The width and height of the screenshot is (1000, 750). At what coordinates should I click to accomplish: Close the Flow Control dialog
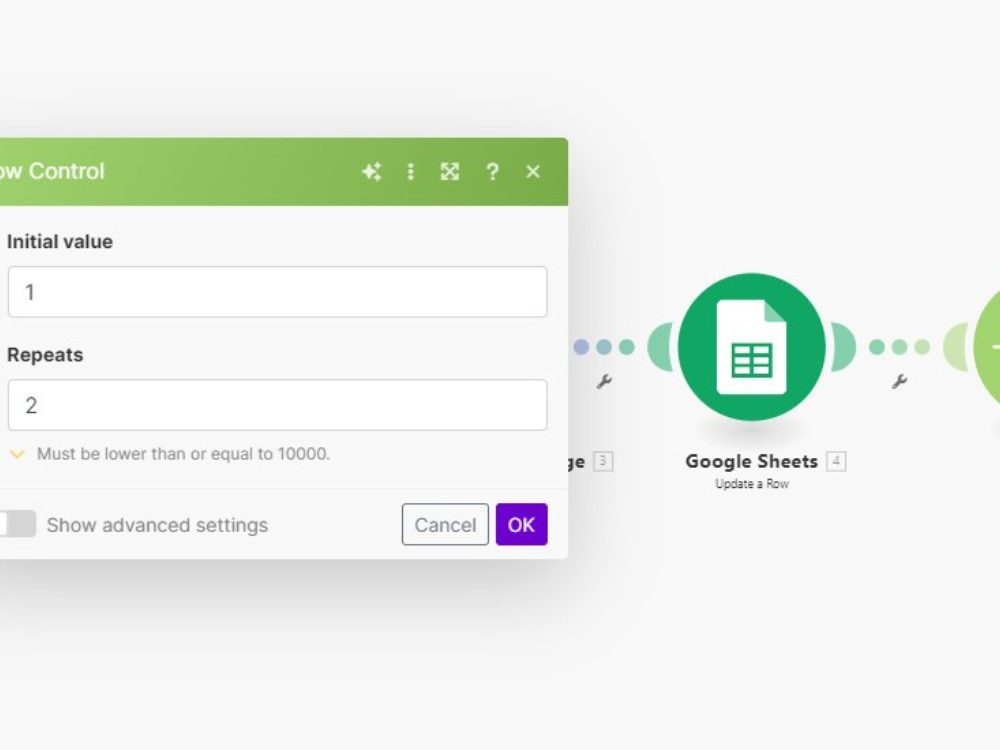pyautogui.click(x=533, y=172)
